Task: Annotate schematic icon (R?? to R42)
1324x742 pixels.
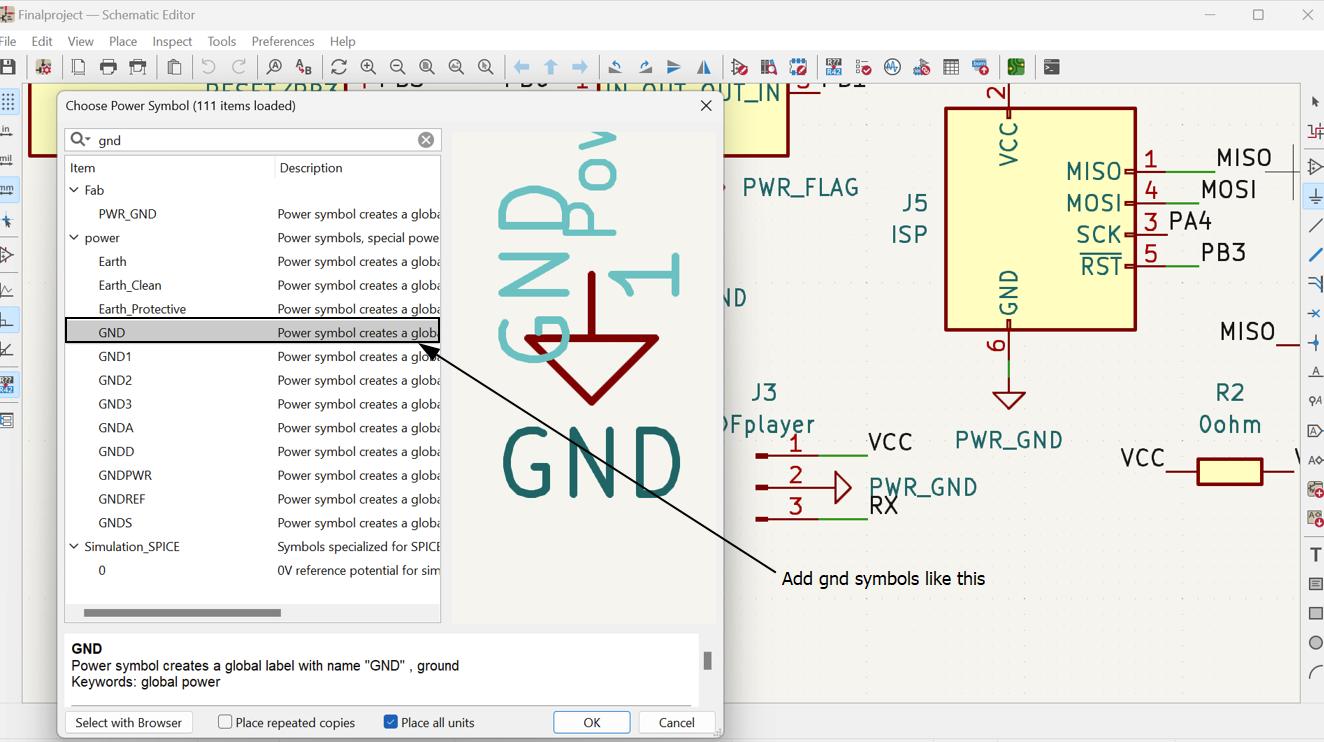Action: coord(834,67)
